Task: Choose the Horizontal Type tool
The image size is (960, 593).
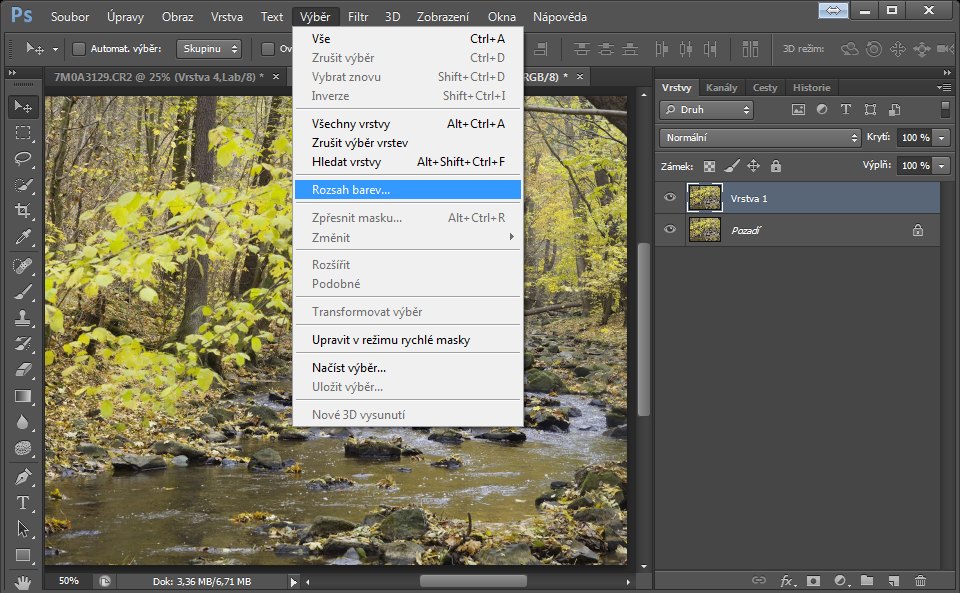Action: 23,503
